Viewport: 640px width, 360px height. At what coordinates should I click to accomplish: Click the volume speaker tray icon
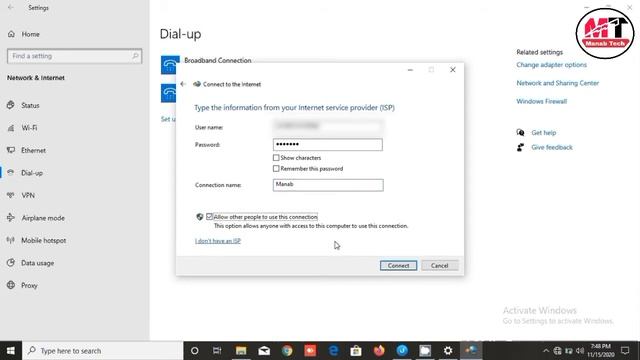click(580, 351)
